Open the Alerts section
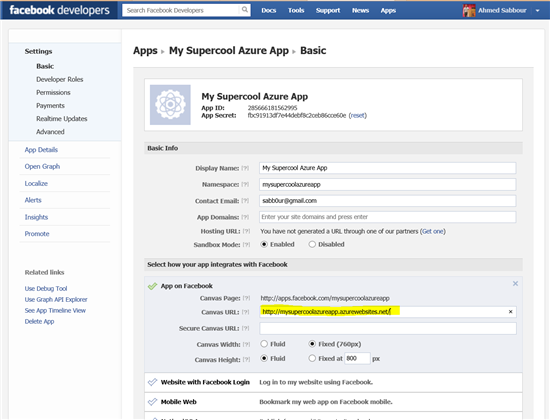This screenshot has width=550, height=420. coord(33,200)
